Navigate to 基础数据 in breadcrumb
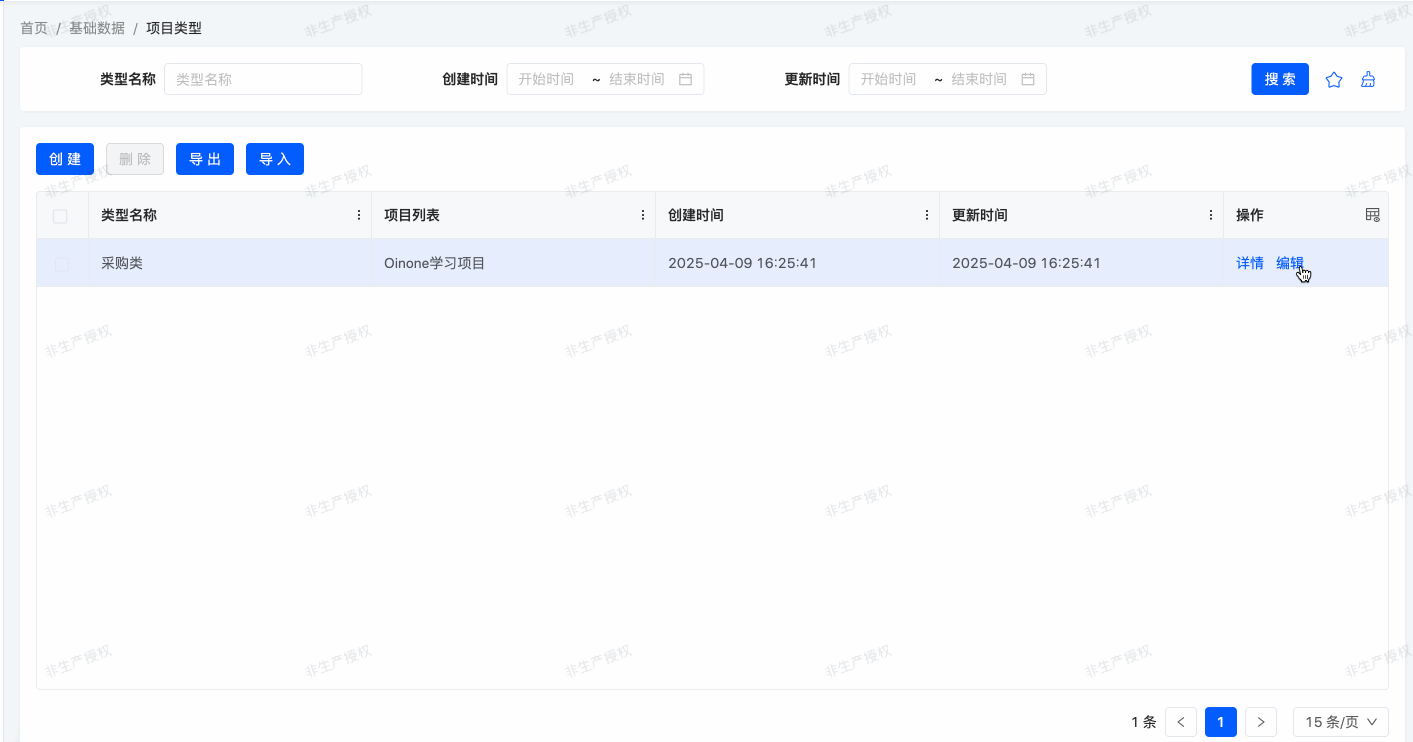This screenshot has width=1413, height=742. [97, 28]
